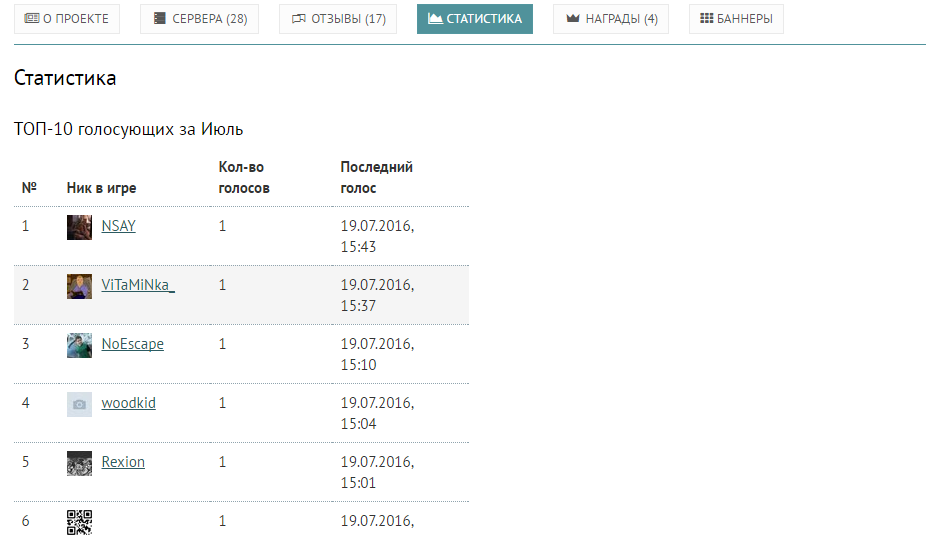The width and height of the screenshot is (926, 536).
Task: Click the comments icon on ОТЗЫВЫ
Action: coord(299,19)
